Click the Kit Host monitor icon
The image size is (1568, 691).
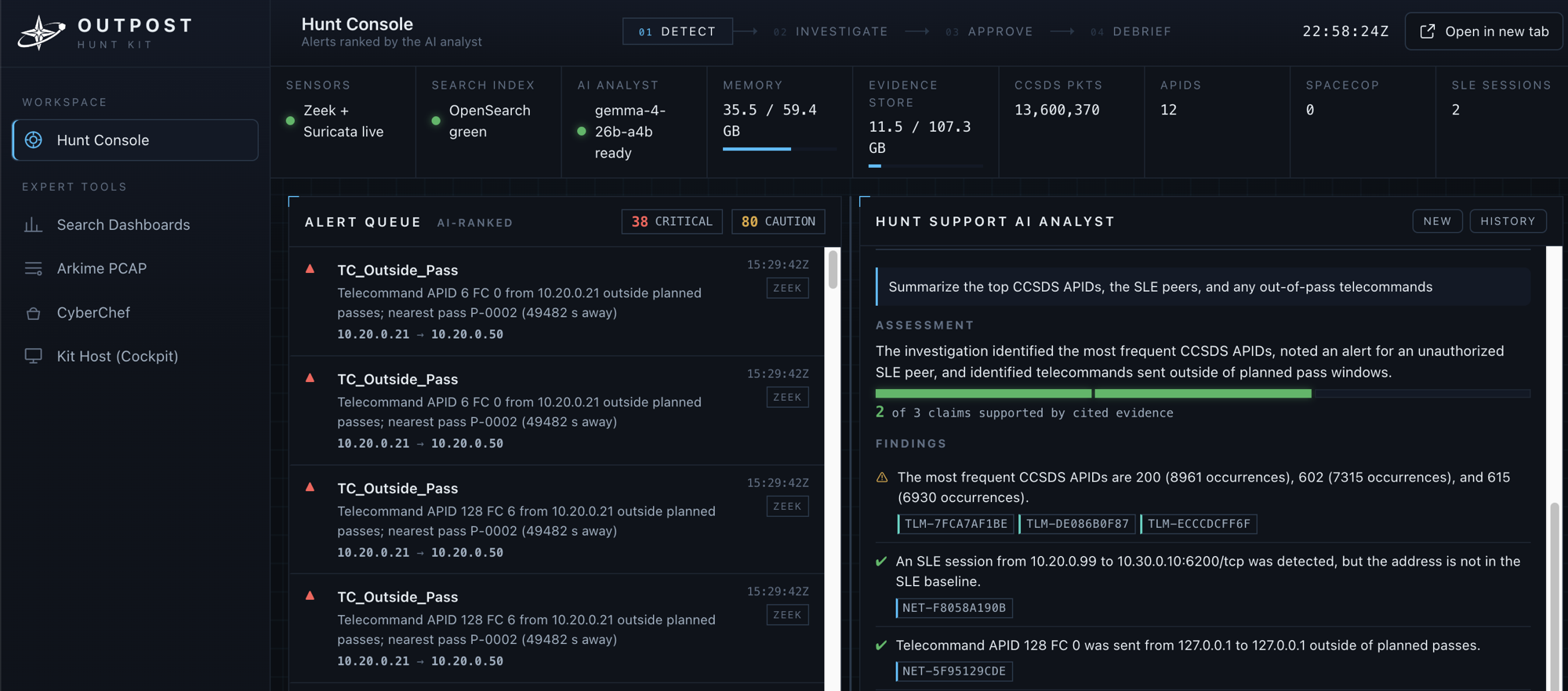33,356
